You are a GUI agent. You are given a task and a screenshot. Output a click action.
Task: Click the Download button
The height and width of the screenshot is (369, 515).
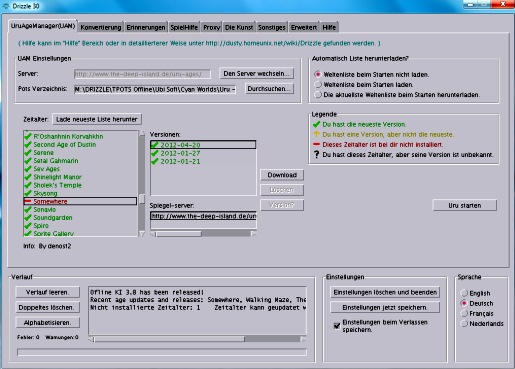[x=282, y=175]
